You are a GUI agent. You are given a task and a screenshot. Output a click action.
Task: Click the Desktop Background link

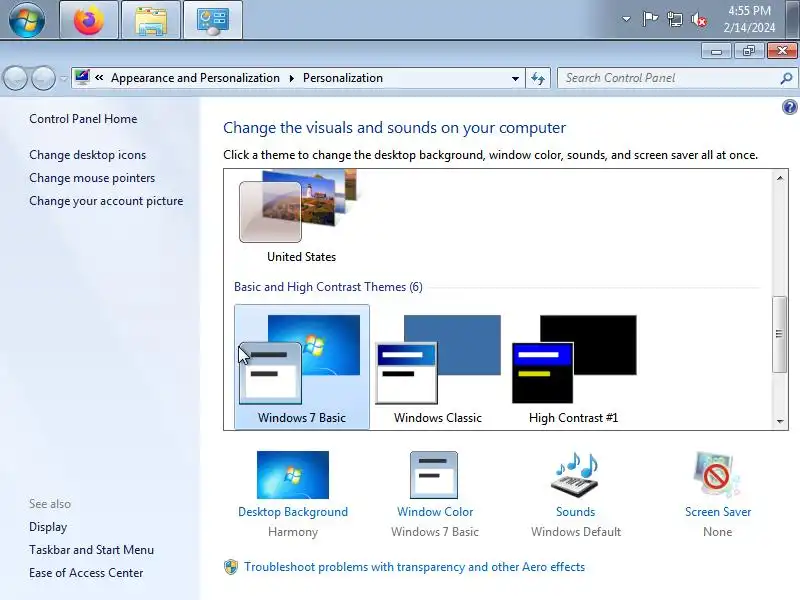[293, 512]
